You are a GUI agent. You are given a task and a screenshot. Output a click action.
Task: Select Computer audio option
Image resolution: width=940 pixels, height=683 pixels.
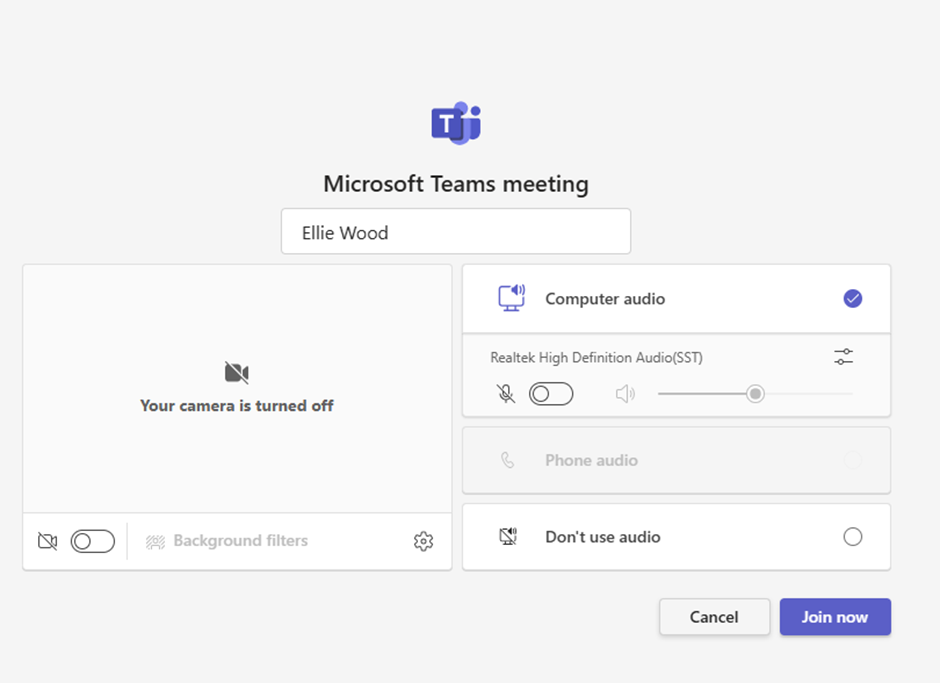pos(676,299)
